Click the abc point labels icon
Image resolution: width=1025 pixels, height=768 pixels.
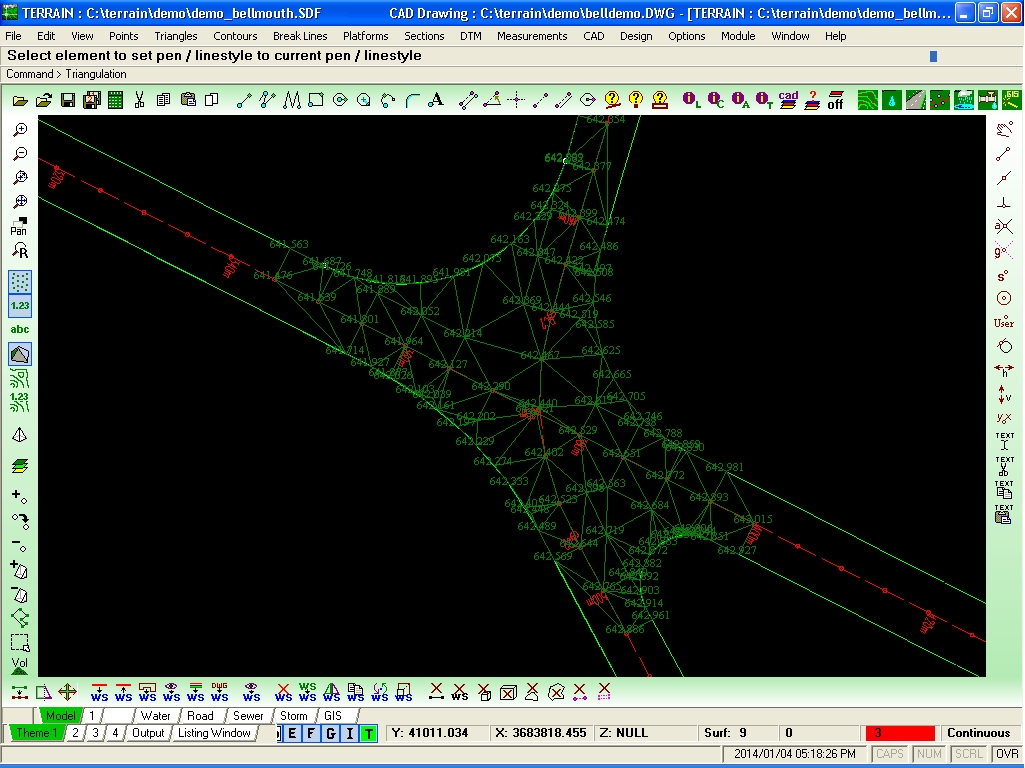(20, 329)
